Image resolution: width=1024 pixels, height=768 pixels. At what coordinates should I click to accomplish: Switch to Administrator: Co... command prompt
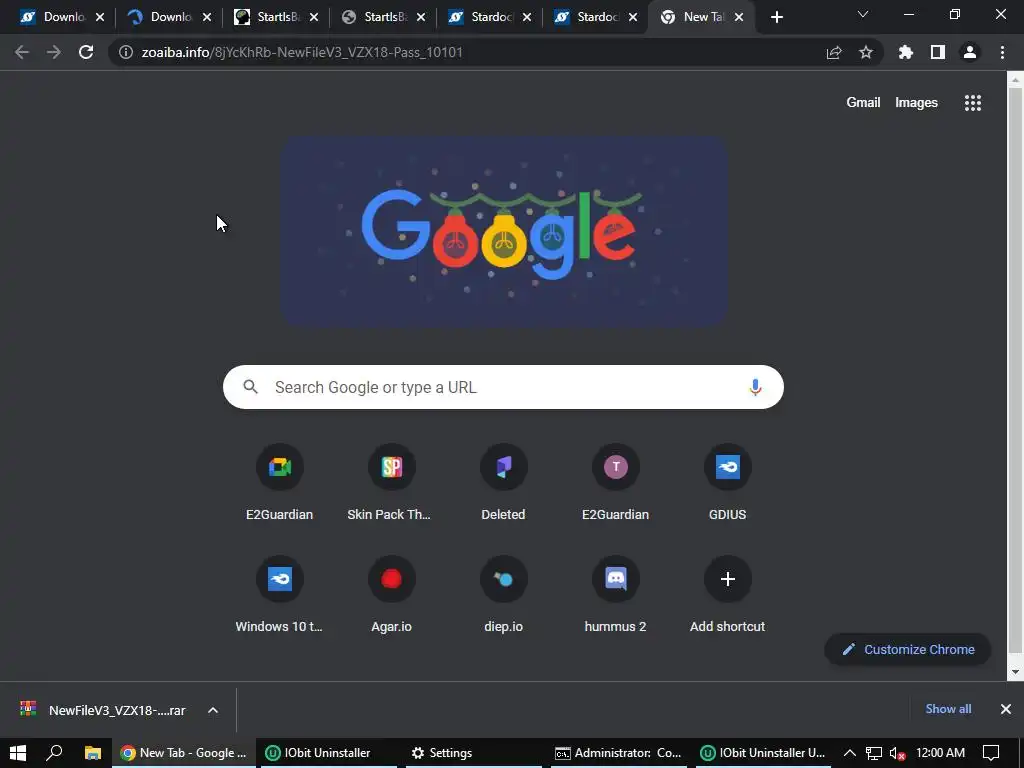pos(618,752)
